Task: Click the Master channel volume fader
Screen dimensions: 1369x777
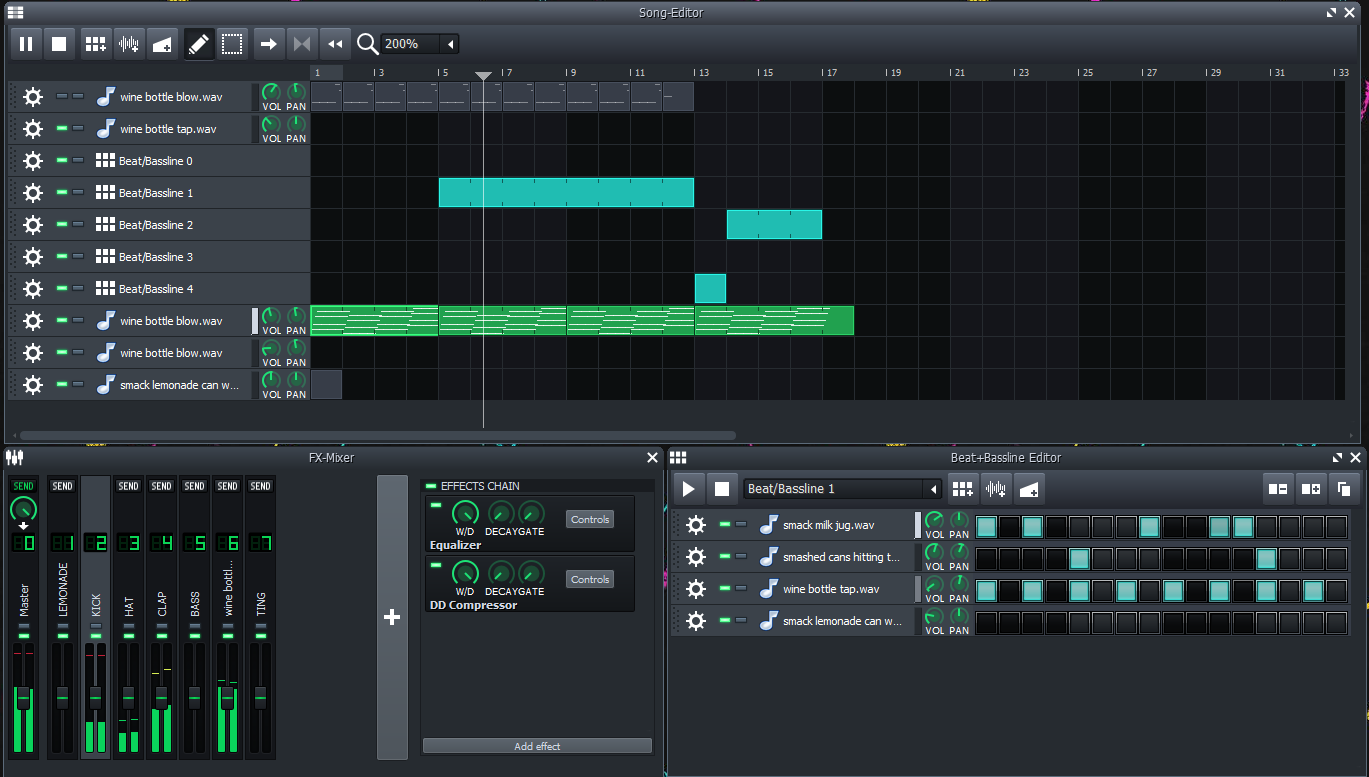Action: [24, 699]
